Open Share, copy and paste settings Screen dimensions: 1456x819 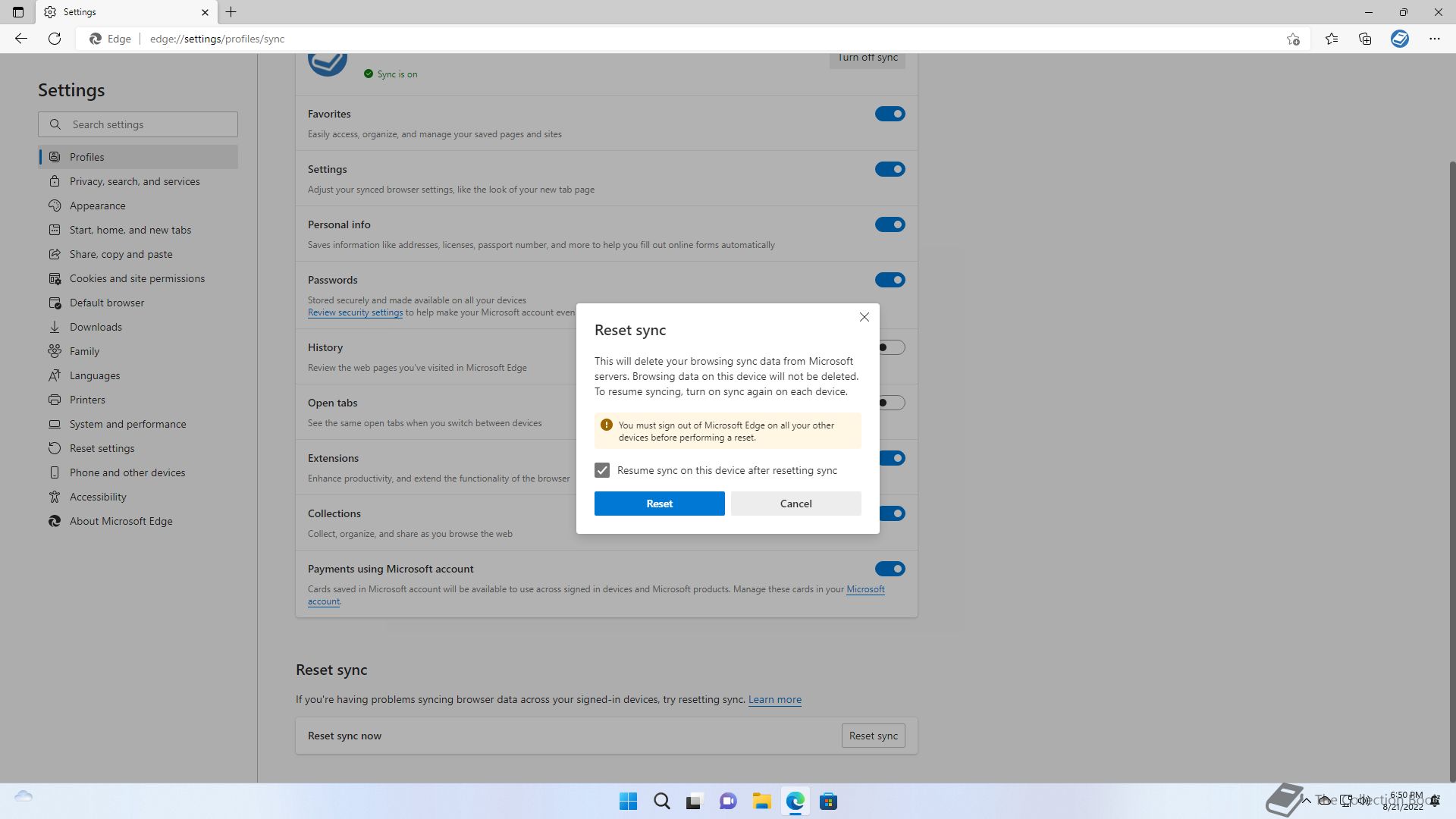tap(138, 254)
